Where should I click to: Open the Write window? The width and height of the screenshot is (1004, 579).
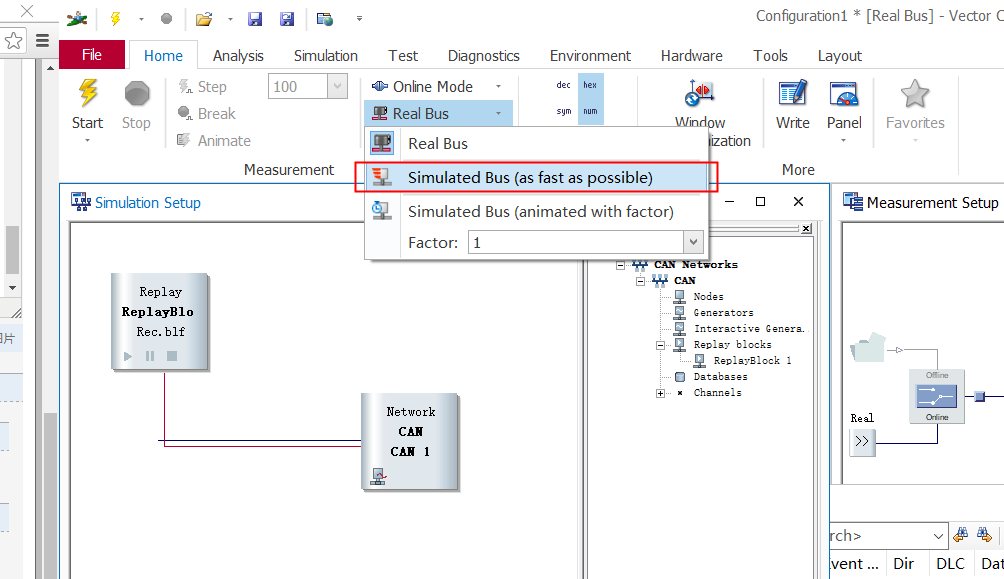793,106
